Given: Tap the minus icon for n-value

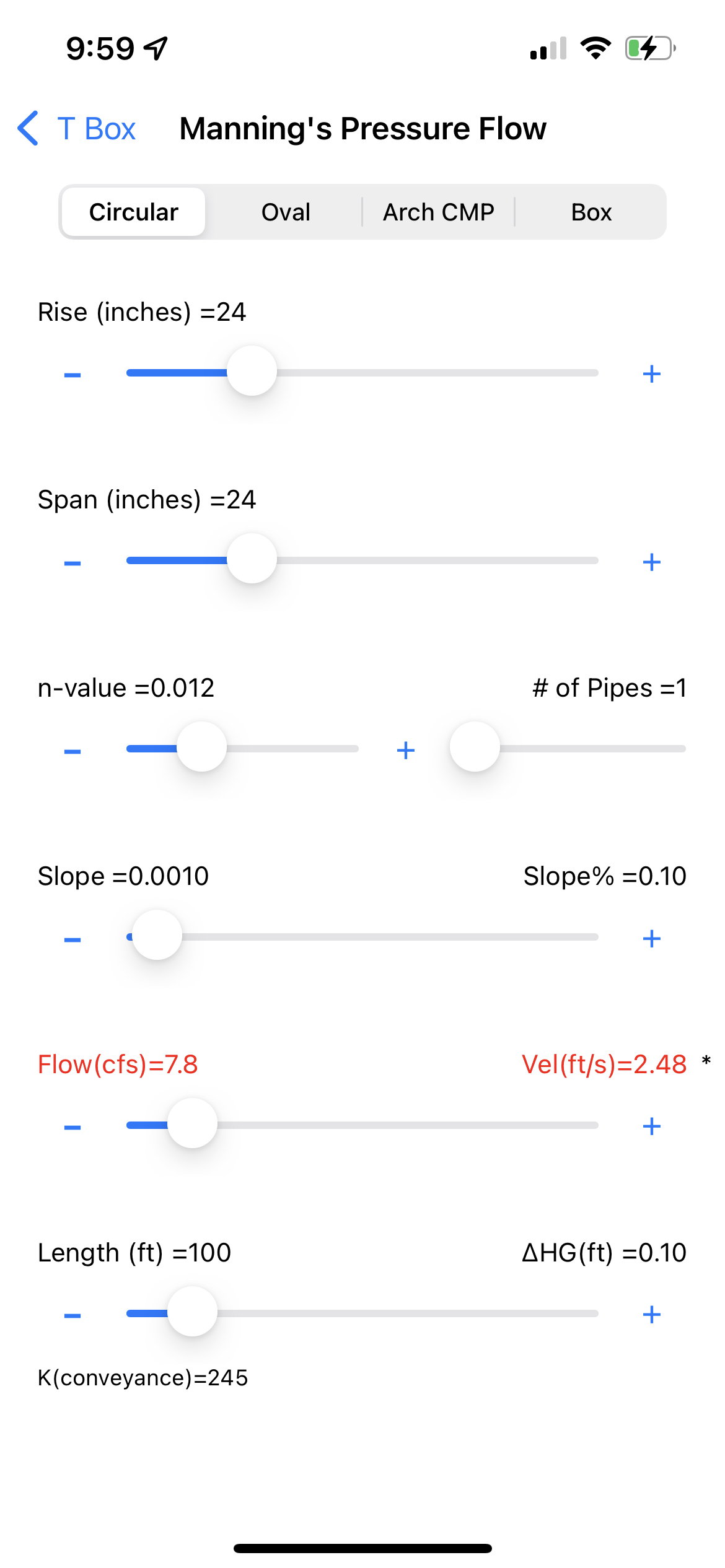Looking at the screenshot, I should pos(72,751).
